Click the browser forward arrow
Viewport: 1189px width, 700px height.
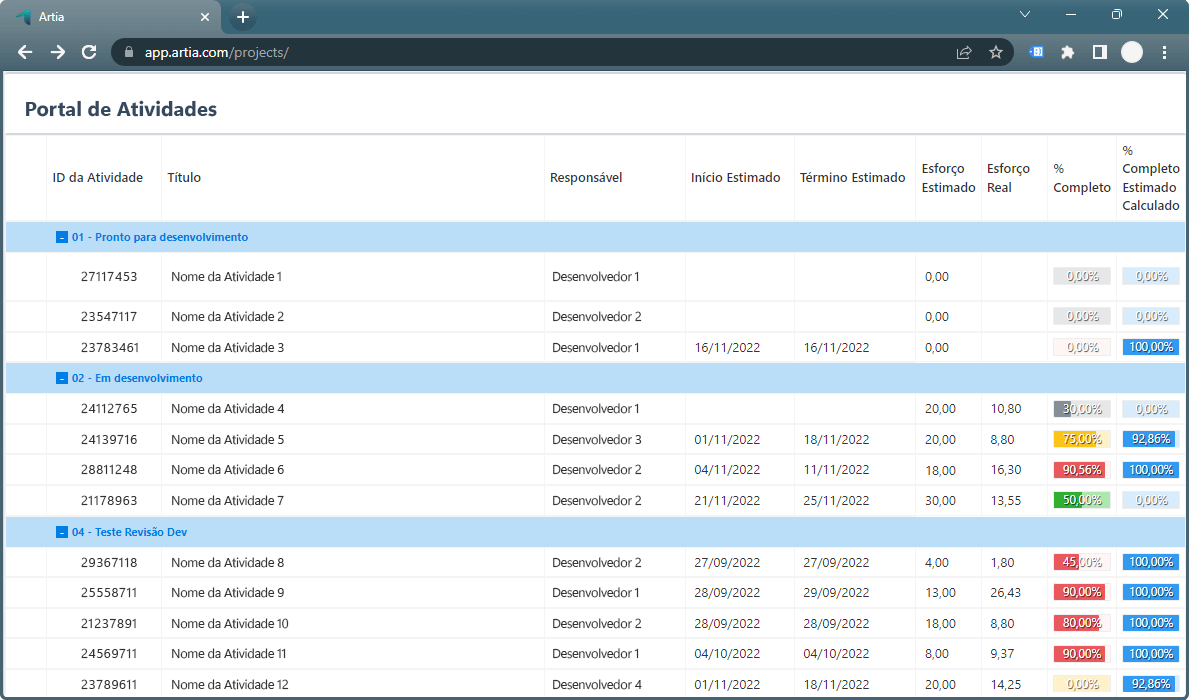pyautogui.click(x=57, y=52)
